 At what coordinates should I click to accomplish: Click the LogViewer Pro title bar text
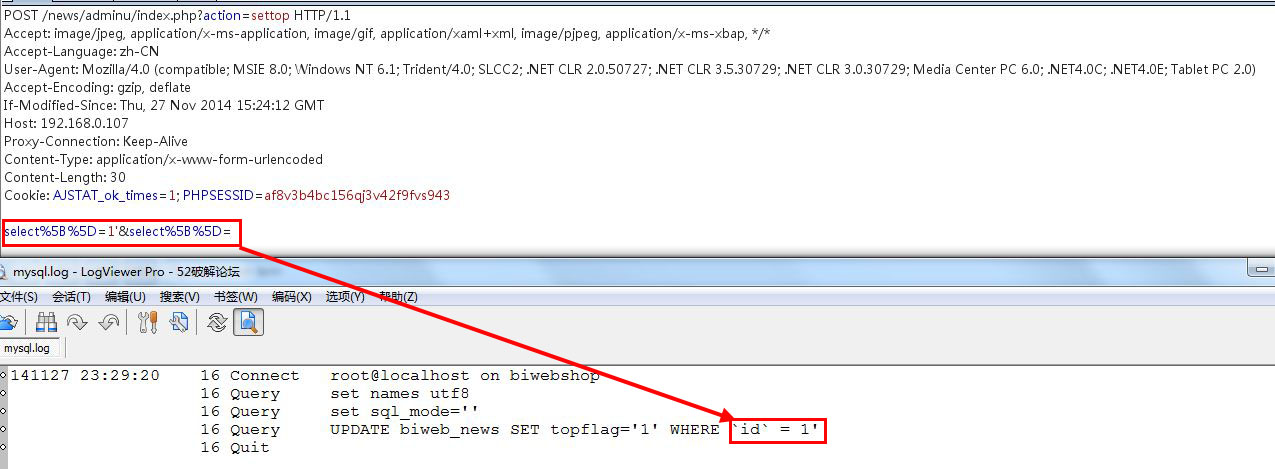pos(127,270)
